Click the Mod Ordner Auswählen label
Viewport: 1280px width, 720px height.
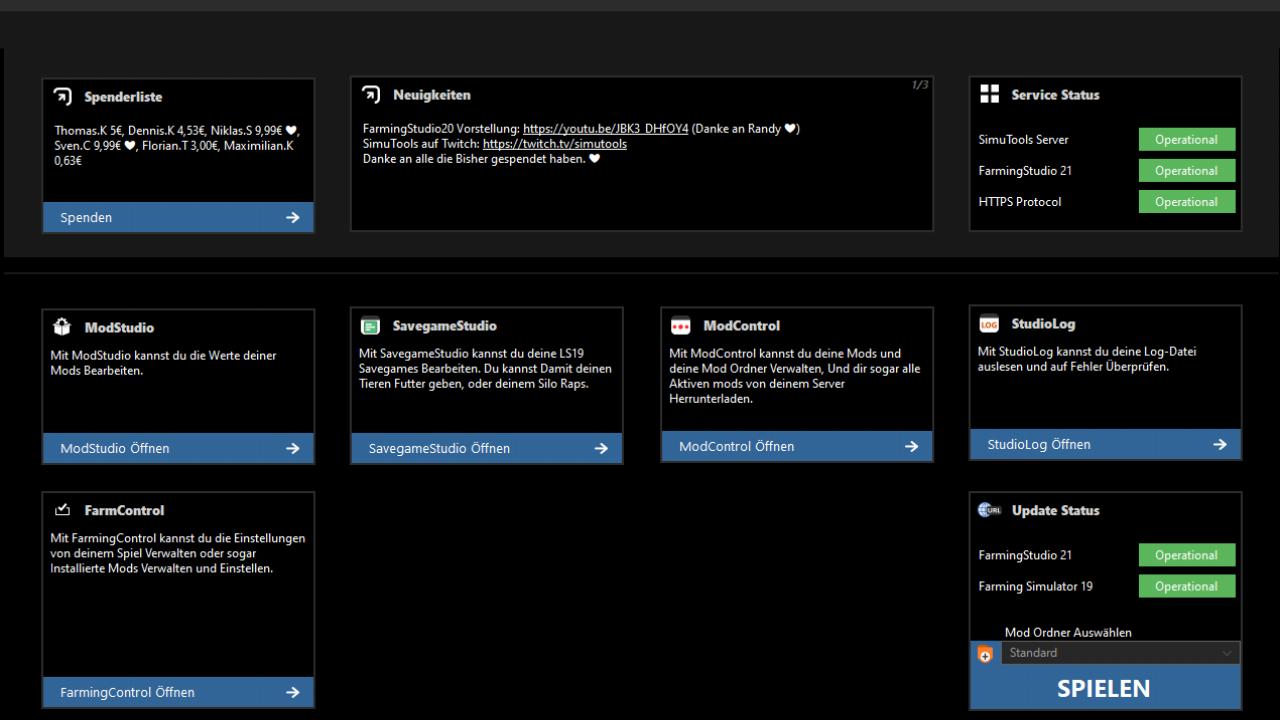tap(1068, 632)
